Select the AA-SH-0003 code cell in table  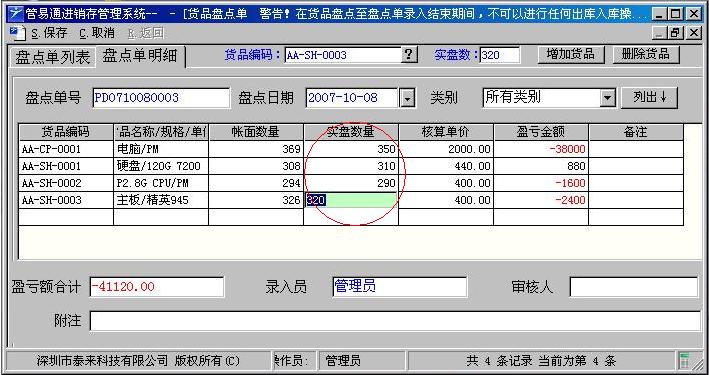pos(66,200)
